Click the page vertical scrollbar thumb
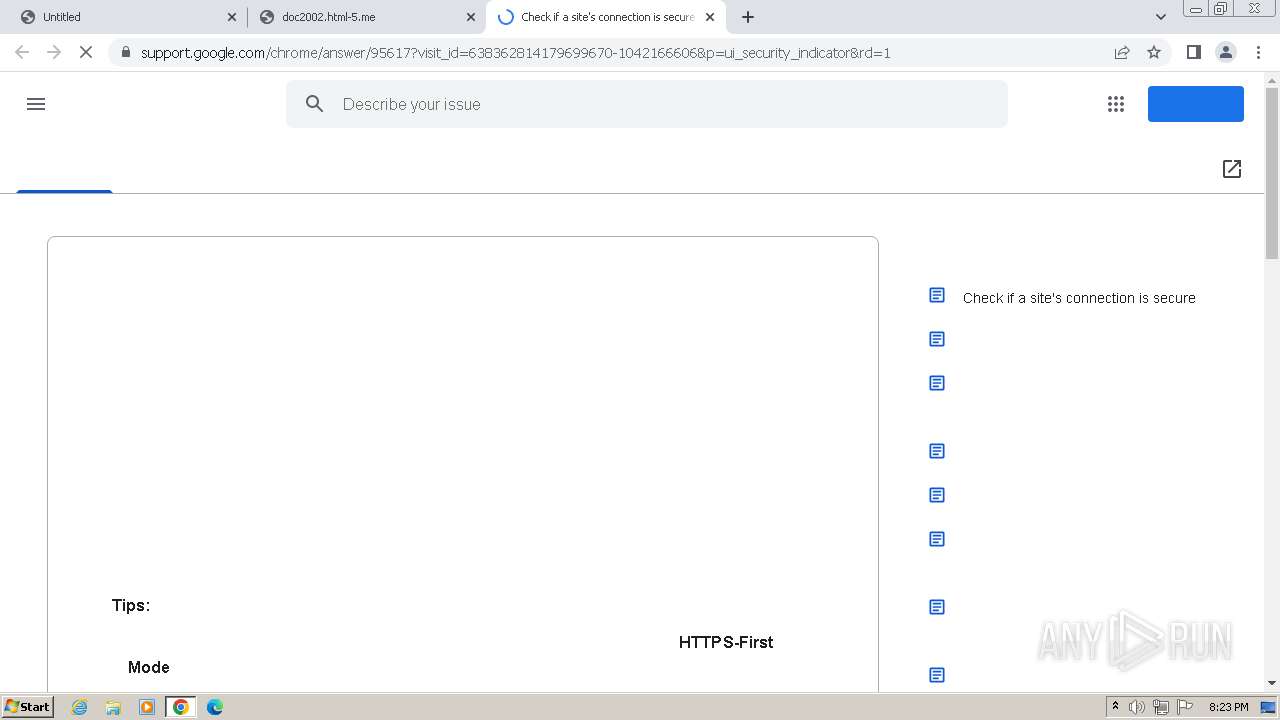This screenshot has height=720, width=1280. (x=1272, y=172)
